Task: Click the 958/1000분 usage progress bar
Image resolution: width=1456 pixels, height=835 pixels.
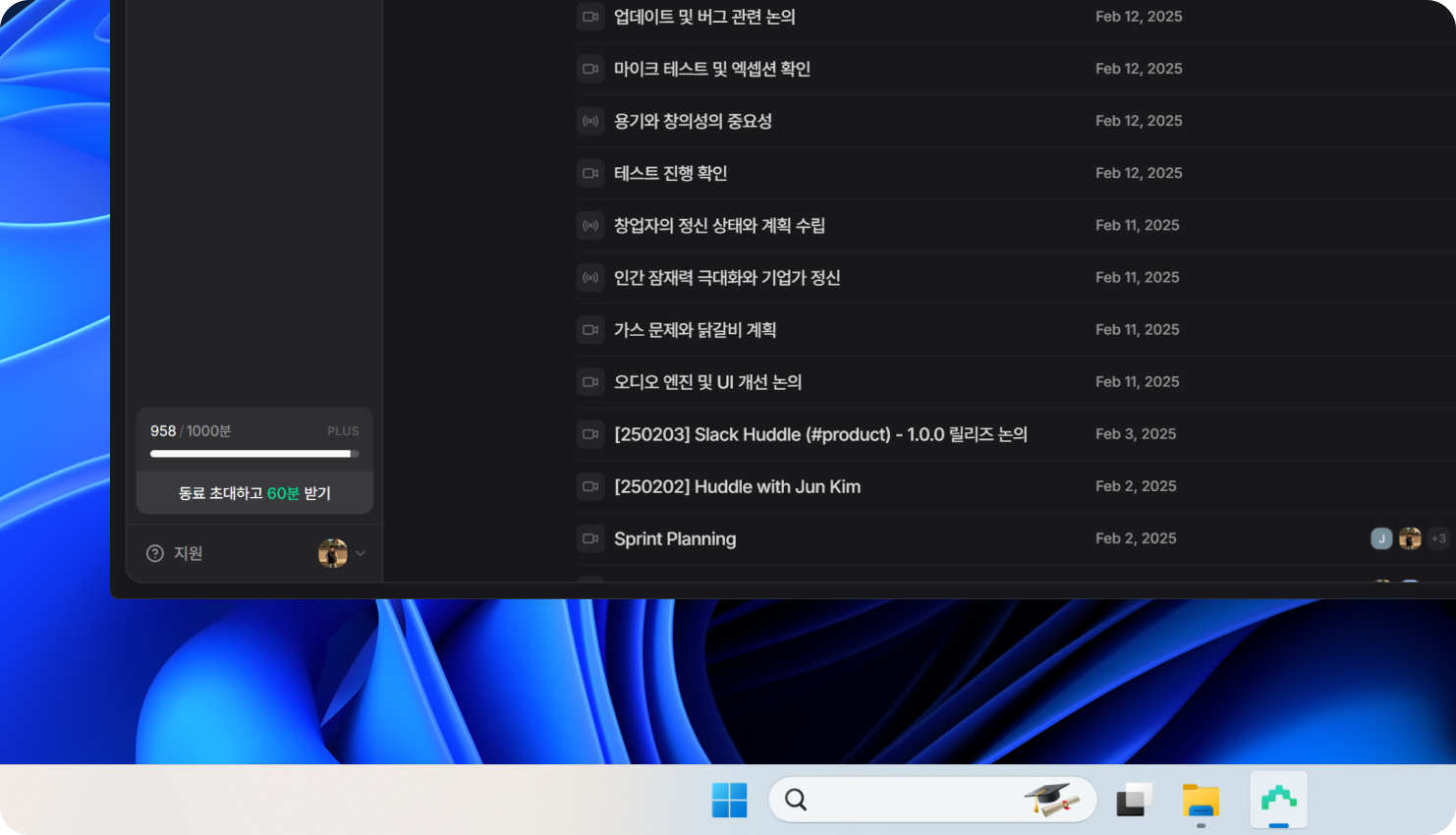Action: coord(254,454)
